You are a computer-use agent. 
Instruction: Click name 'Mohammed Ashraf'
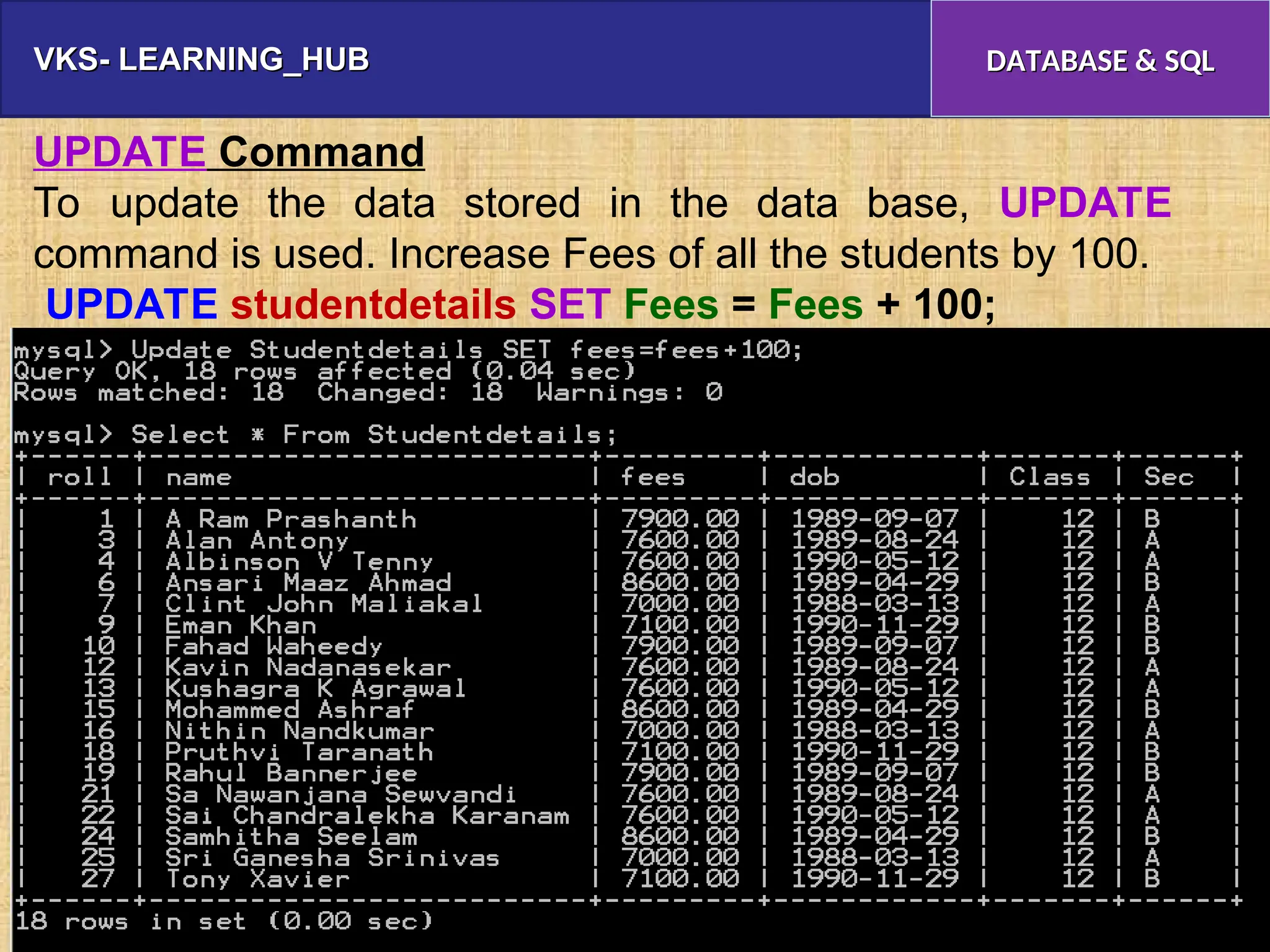pos(290,710)
